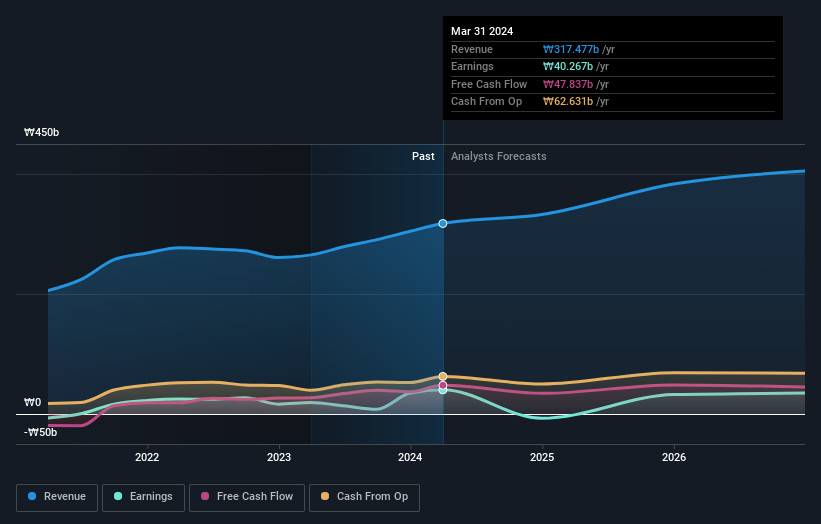Click the 2024 x-axis label
The height and width of the screenshot is (524, 821).
click(410, 458)
